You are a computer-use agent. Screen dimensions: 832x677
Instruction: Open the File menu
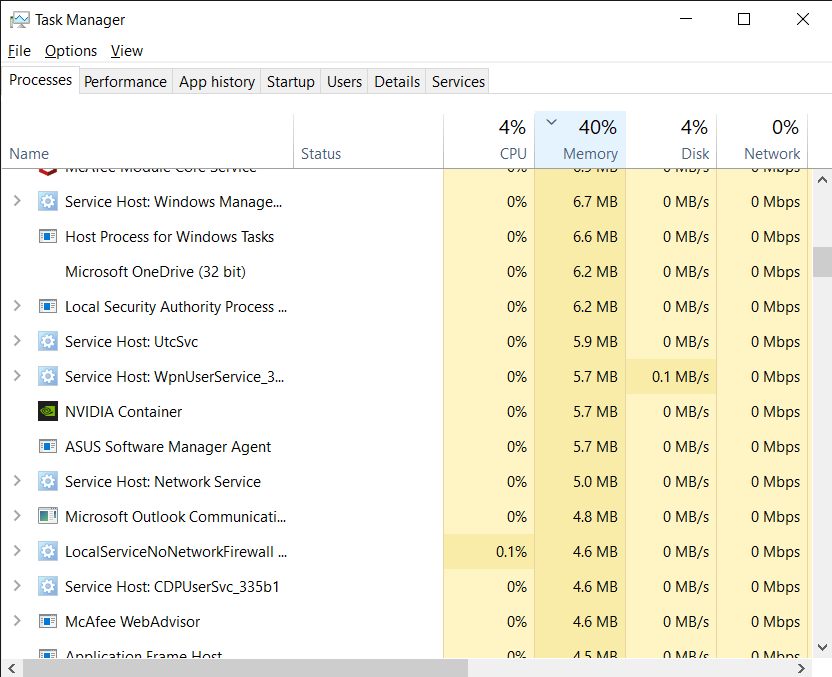point(19,51)
